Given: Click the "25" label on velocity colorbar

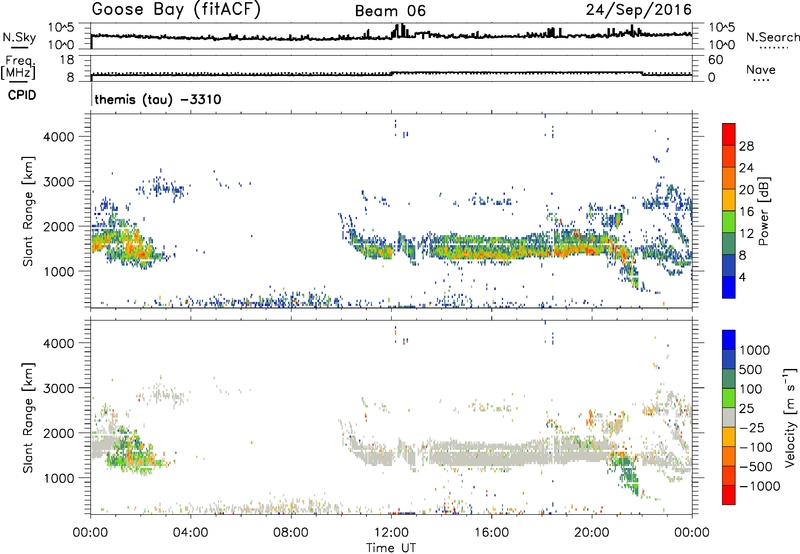Looking at the screenshot, I should pyautogui.click(x=746, y=408).
